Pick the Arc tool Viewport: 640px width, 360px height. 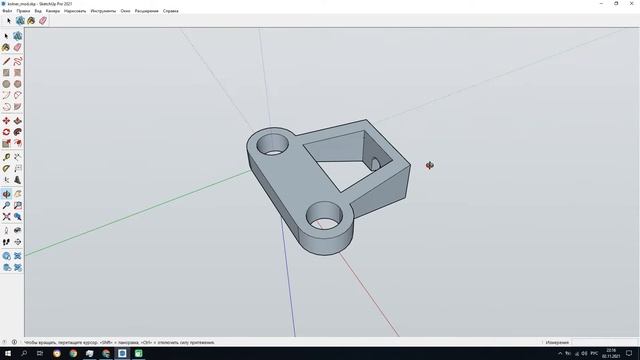[6, 96]
